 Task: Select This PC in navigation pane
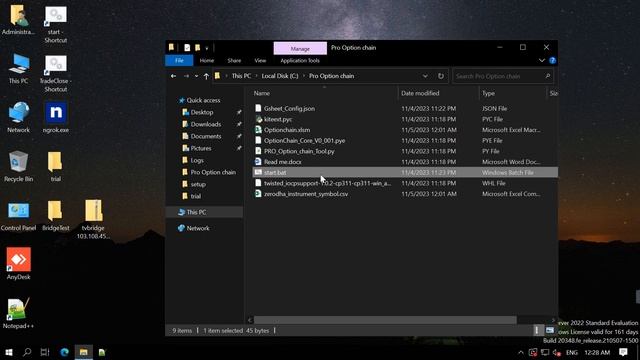click(x=196, y=212)
